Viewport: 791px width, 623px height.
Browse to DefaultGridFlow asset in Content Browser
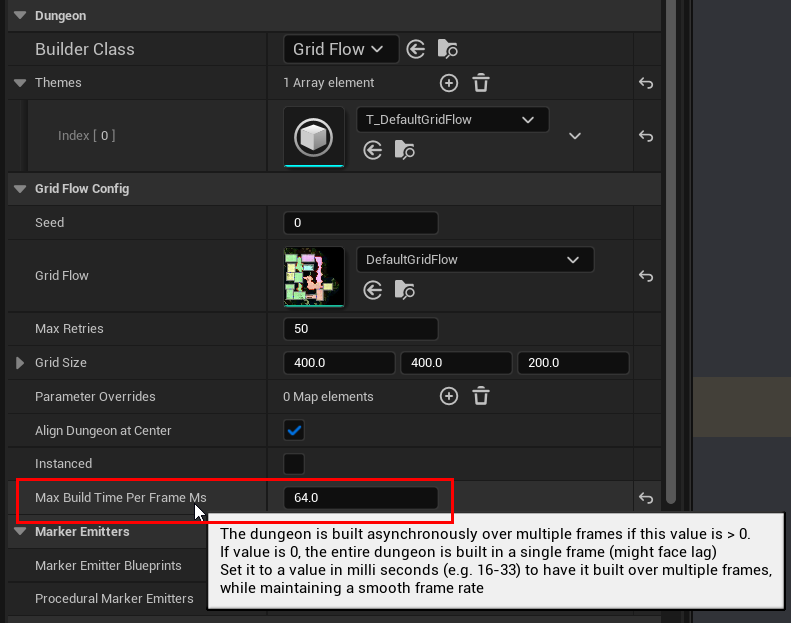[x=404, y=290]
